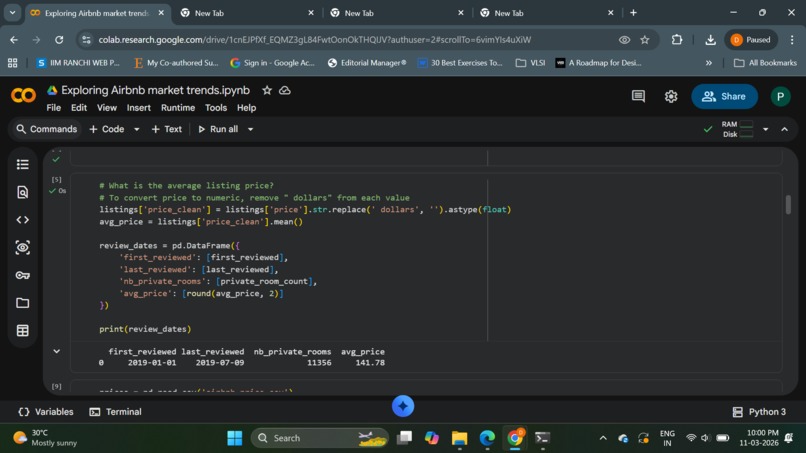The height and width of the screenshot is (453, 806).
Task: Open the bookmarks apps grid icon
Action: click(x=12, y=63)
